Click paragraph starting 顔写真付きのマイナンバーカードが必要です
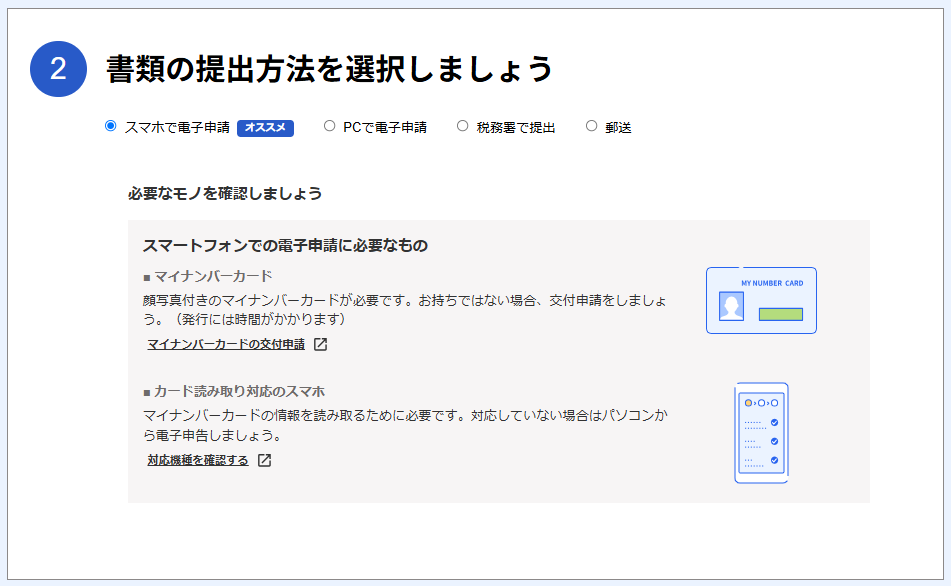This screenshot has width=951, height=586. coord(405,309)
